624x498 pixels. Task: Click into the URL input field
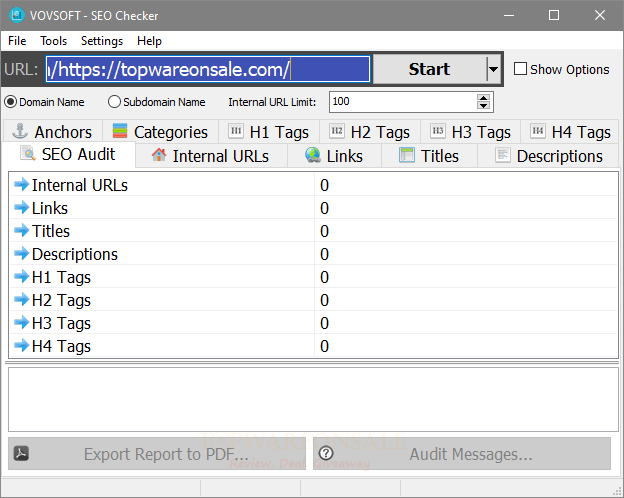click(x=208, y=69)
